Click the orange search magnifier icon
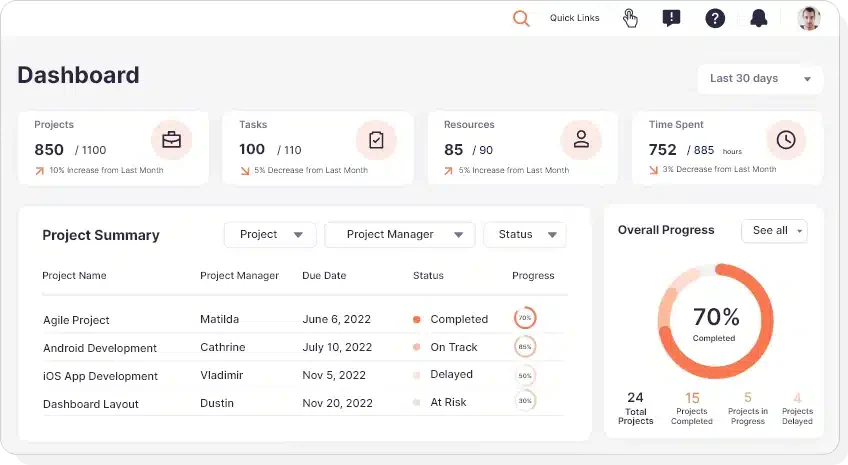 pyautogui.click(x=521, y=18)
